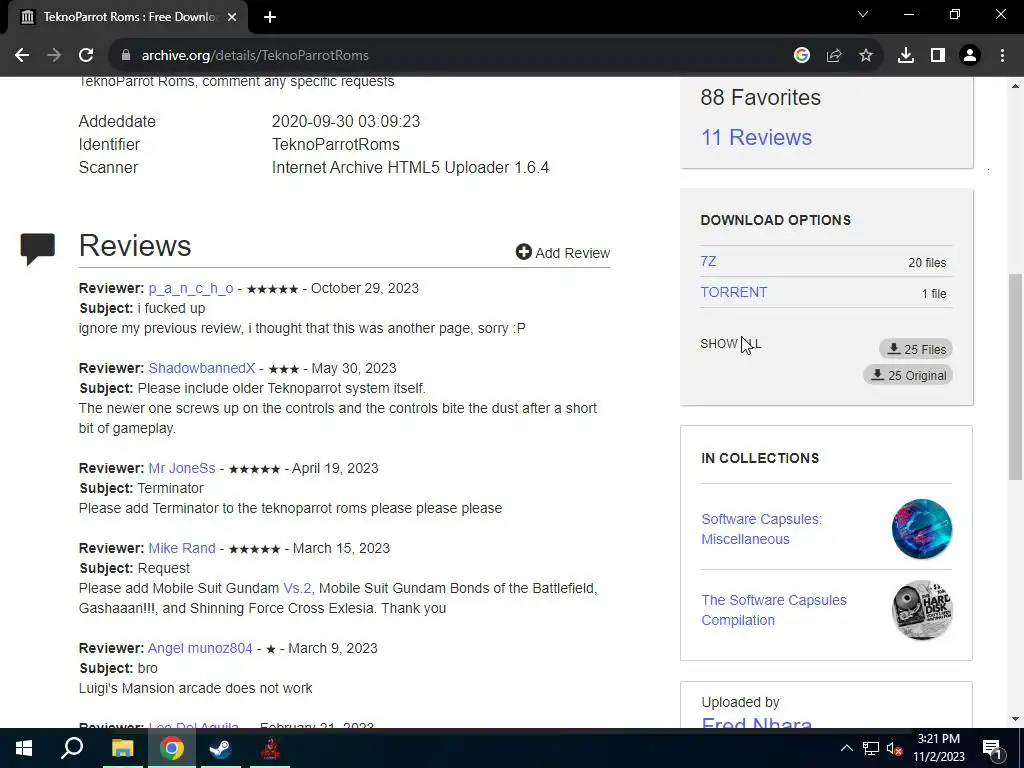Click the IN COLLECTIONS heading
This screenshot has height=768, width=1024.
point(760,458)
